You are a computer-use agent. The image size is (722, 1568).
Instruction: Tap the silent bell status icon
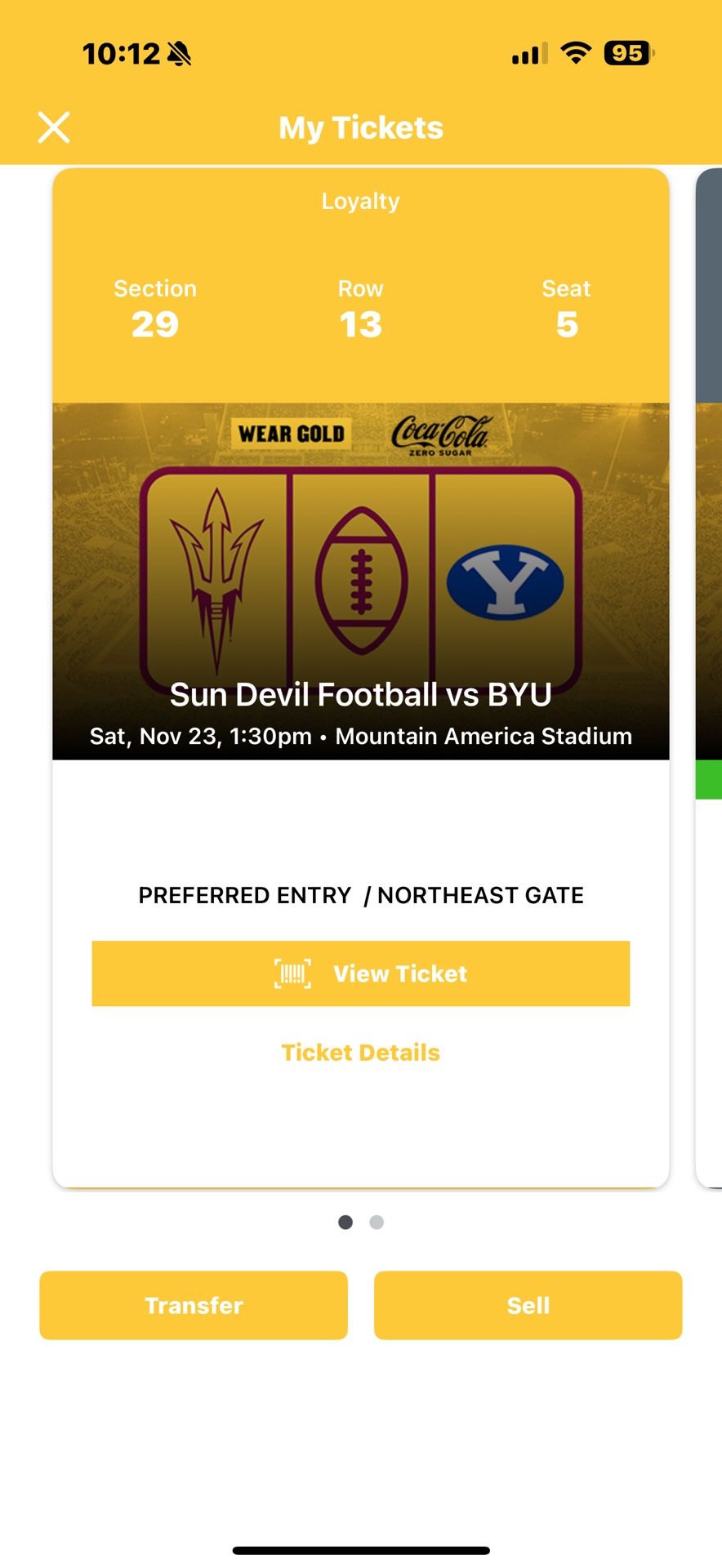coord(179,54)
